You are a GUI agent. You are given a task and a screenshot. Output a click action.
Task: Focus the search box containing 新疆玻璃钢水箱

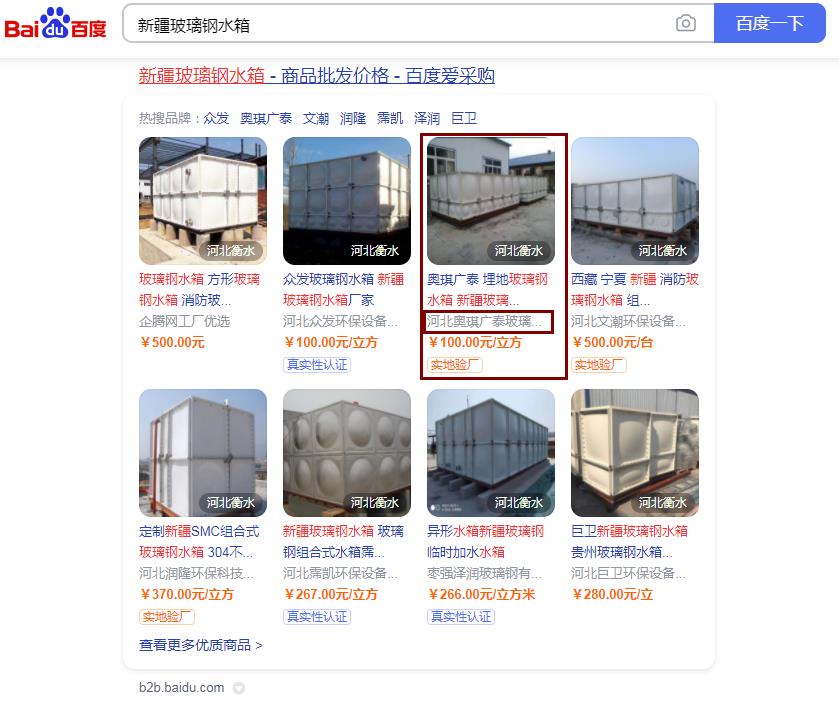point(399,24)
